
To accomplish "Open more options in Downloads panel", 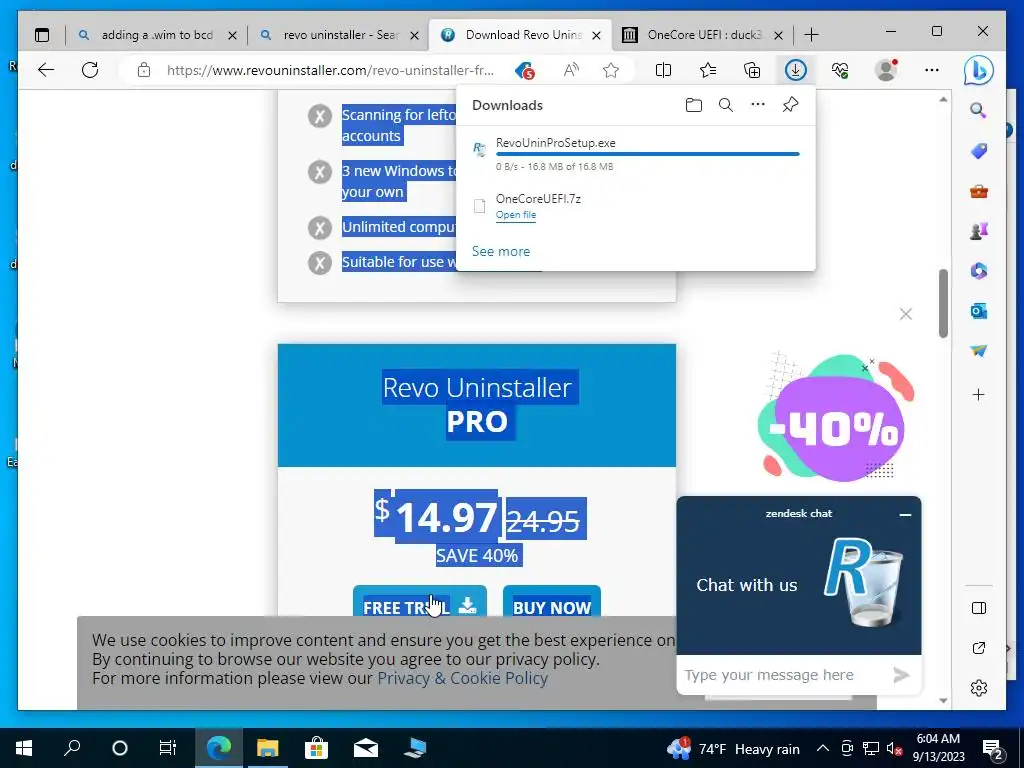I will tap(758, 104).
